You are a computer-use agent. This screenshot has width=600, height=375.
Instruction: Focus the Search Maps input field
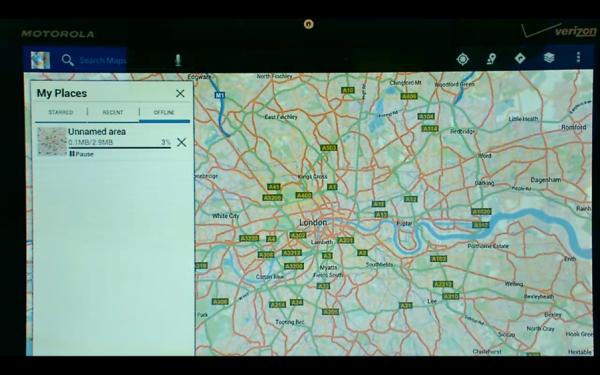103,60
